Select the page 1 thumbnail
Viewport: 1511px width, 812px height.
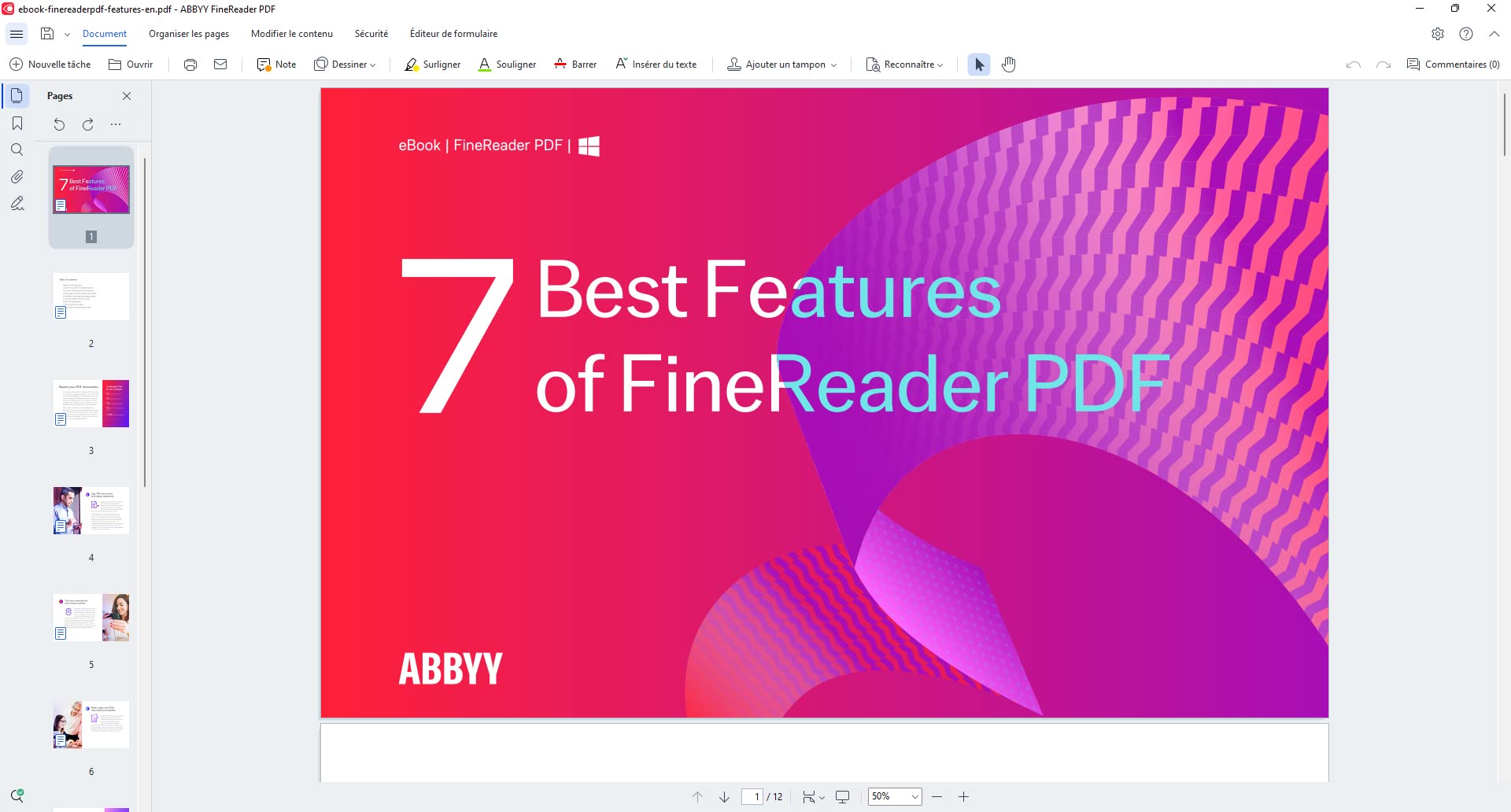[x=91, y=190]
